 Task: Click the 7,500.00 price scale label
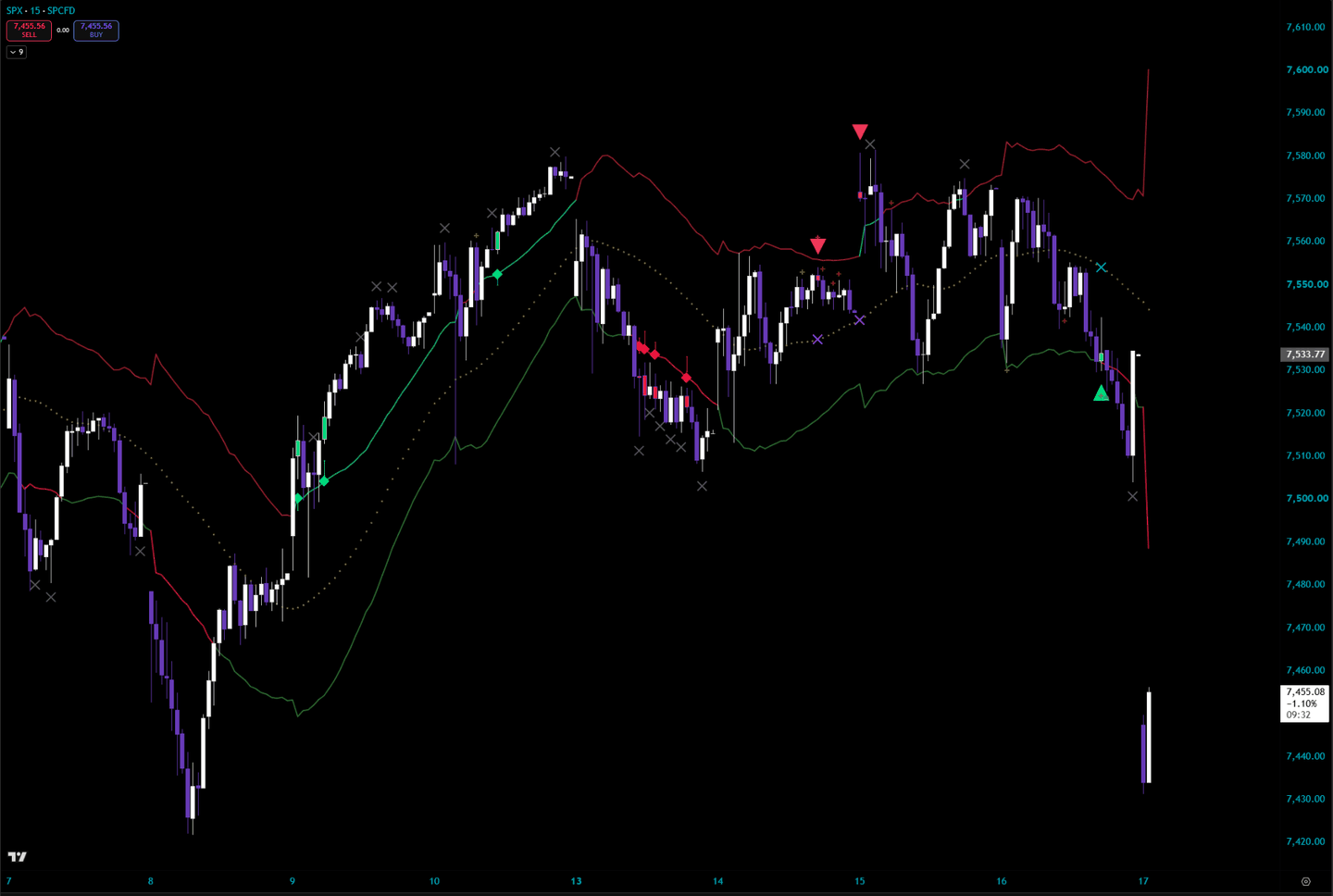click(x=1306, y=498)
